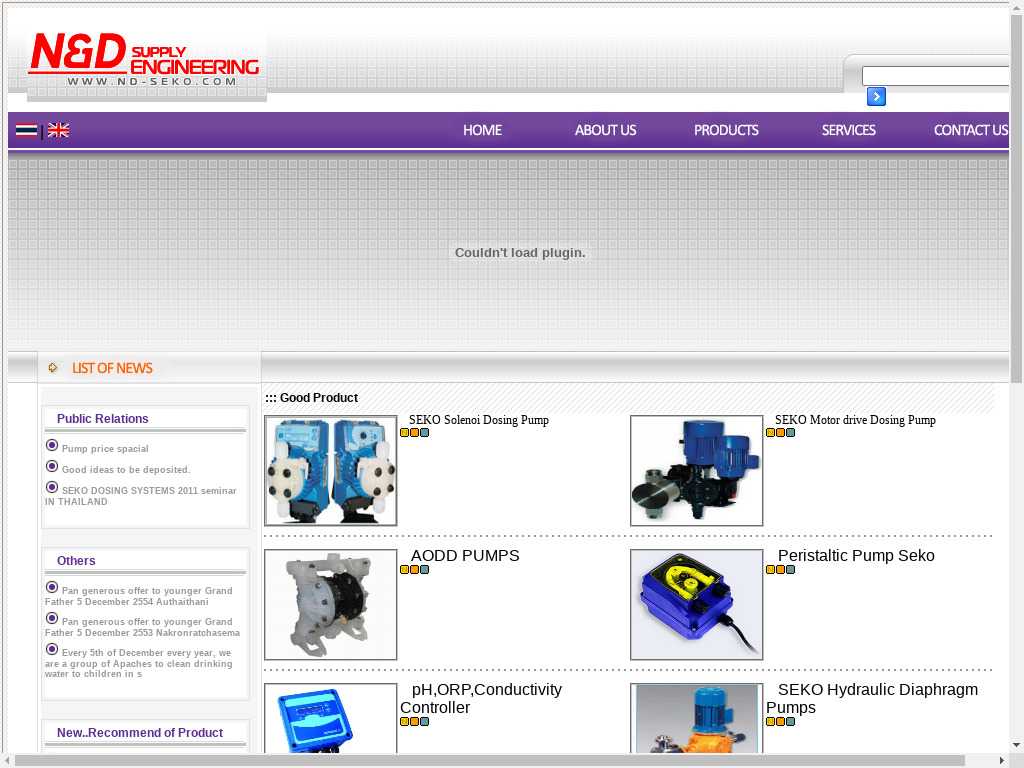
Task: Open the SEKO Motor drive Dosing Pump image
Action: point(696,470)
